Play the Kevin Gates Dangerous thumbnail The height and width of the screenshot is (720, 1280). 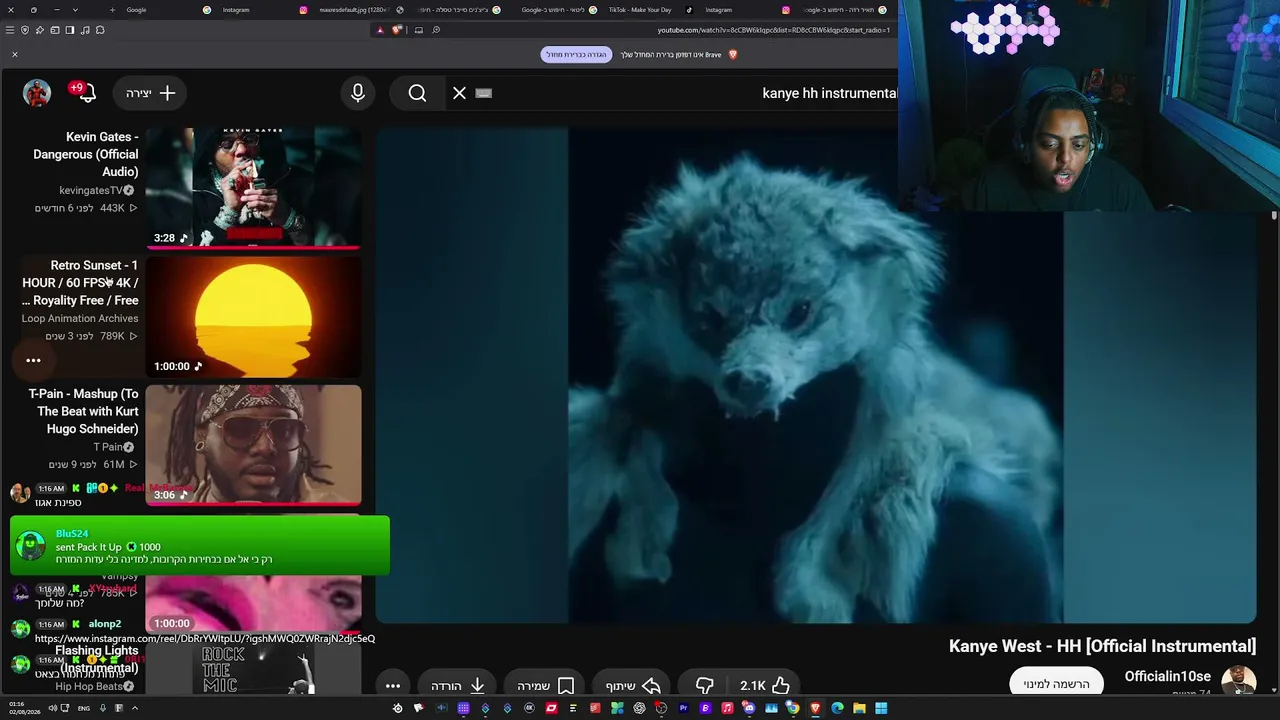[x=253, y=188]
